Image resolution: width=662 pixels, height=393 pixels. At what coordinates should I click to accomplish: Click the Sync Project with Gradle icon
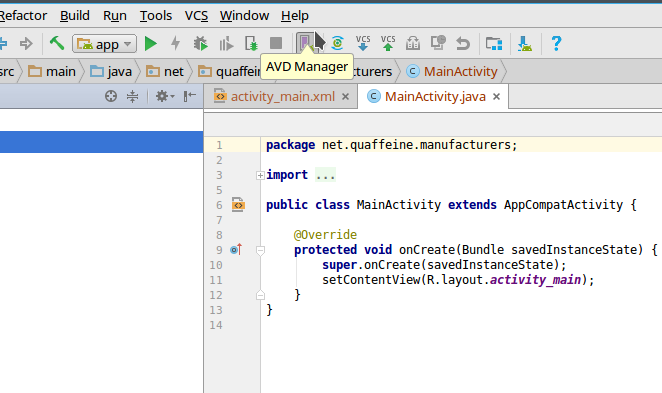pos(337,43)
